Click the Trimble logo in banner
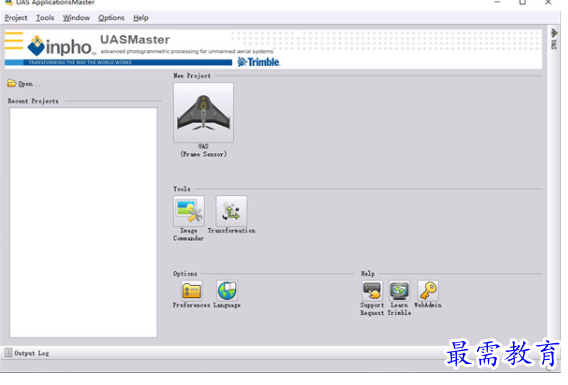 pos(259,62)
